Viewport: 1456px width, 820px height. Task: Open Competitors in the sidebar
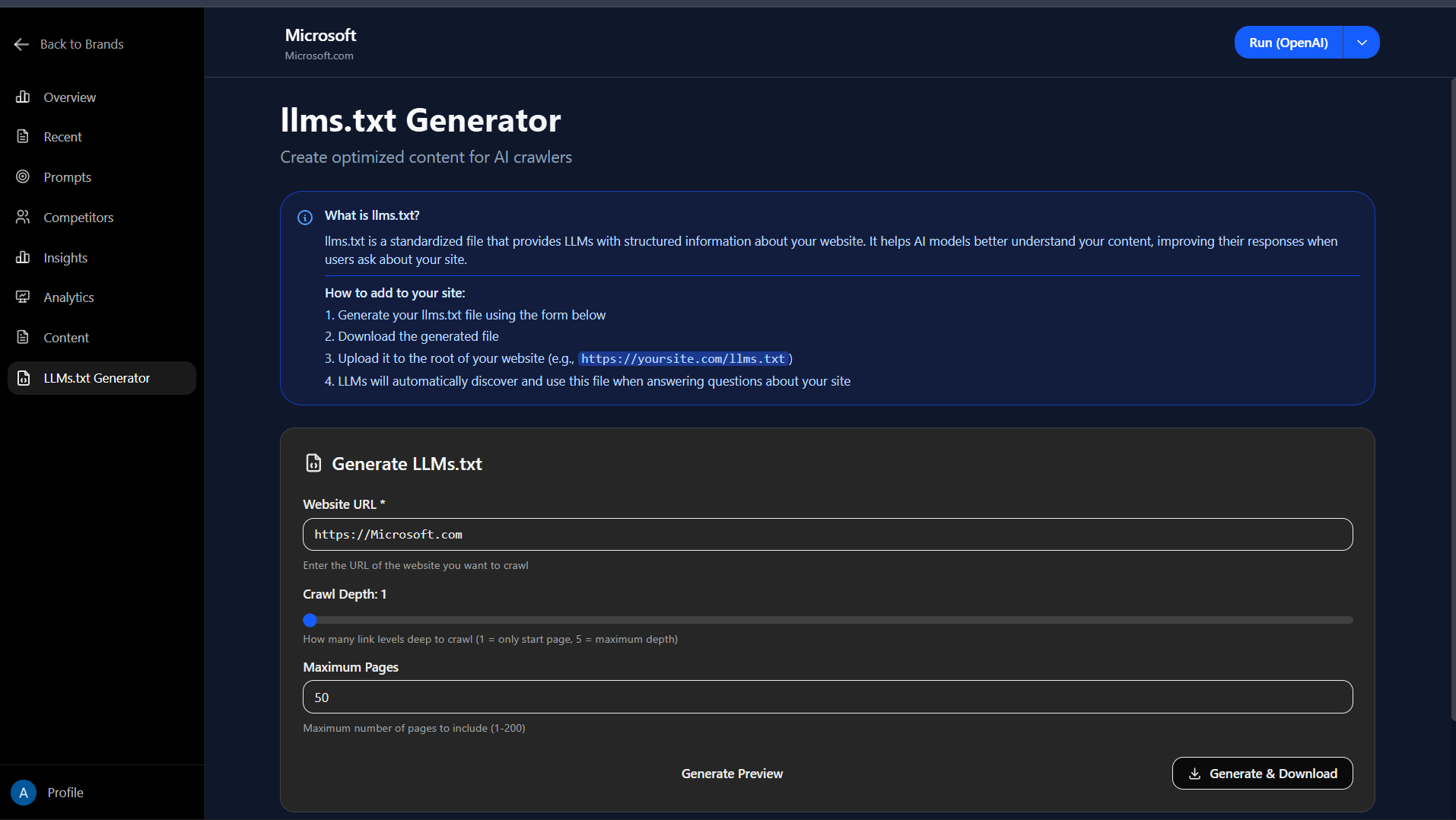tap(102, 218)
